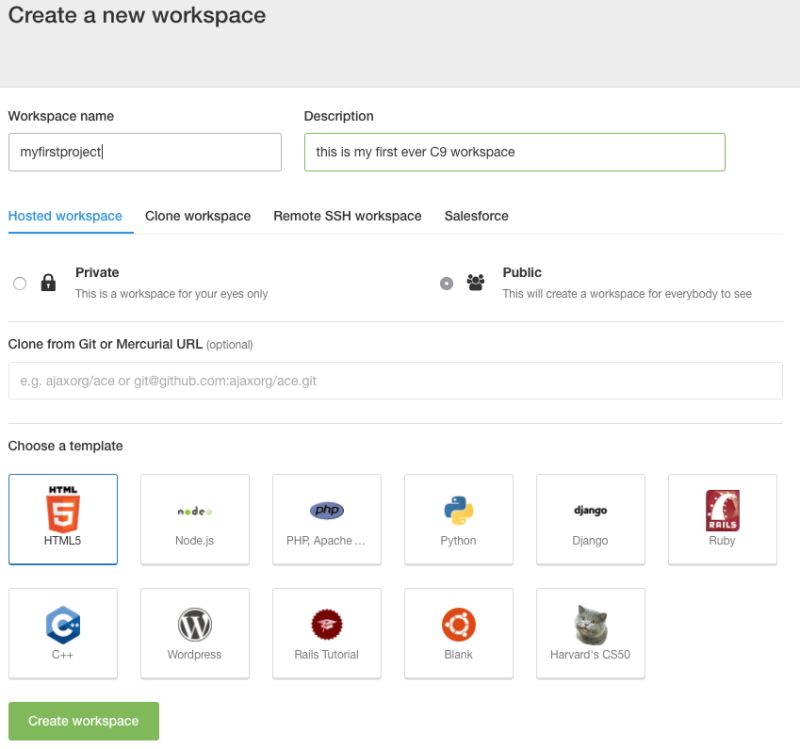Select the Python template icon
The image size is (800, 749).
[x=458, y=510]
